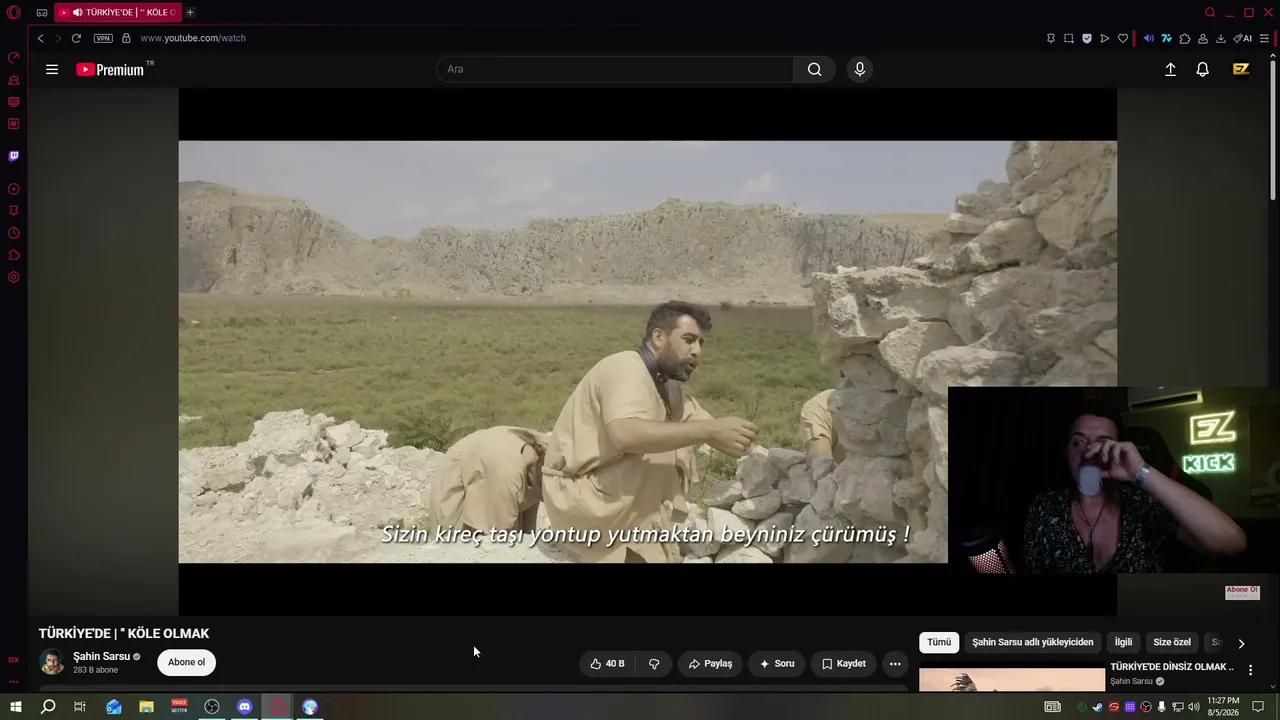Open the browser downloads panel
The height and width of the screenshot is (720, 1280).
pyautogui.click(x=1221, y=38)
